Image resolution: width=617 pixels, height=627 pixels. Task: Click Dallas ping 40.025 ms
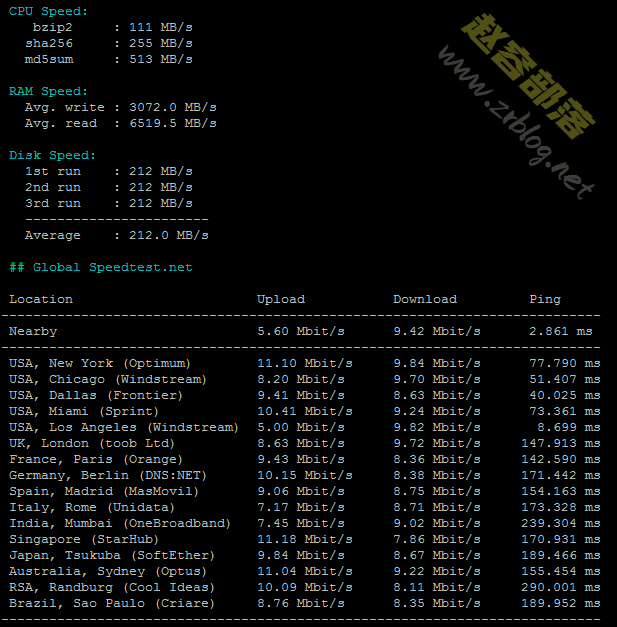(x=565, y=395)
